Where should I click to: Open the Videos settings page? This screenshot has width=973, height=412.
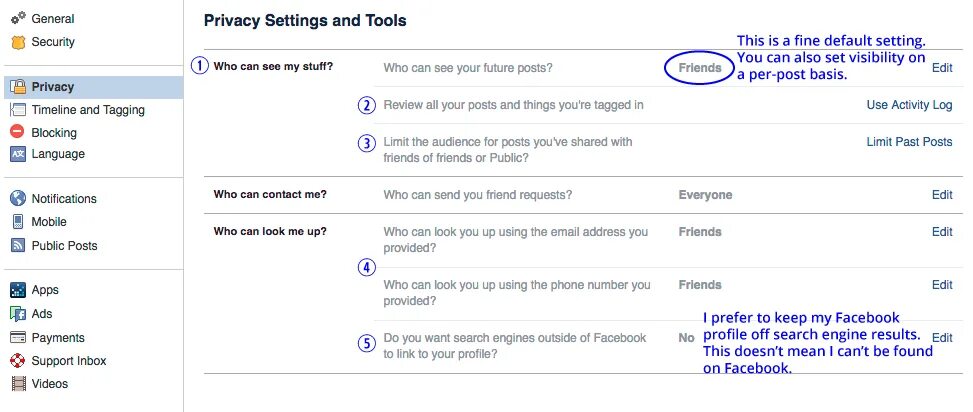coord(50,384)
